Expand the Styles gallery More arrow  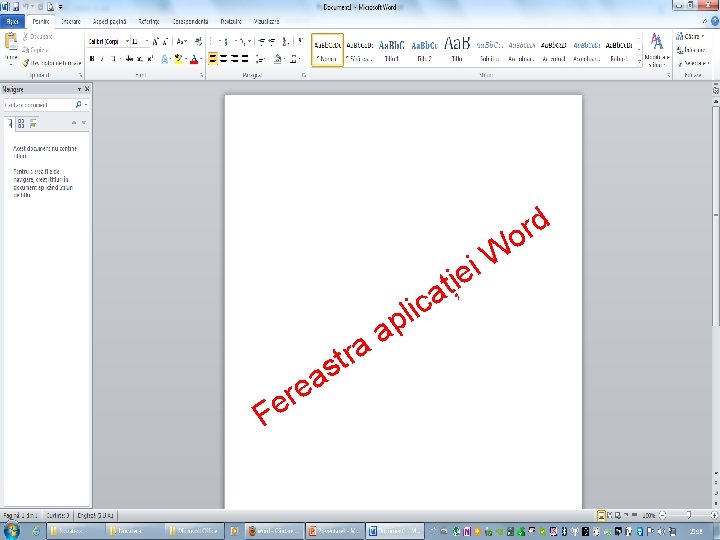click(x=639, y=62)
